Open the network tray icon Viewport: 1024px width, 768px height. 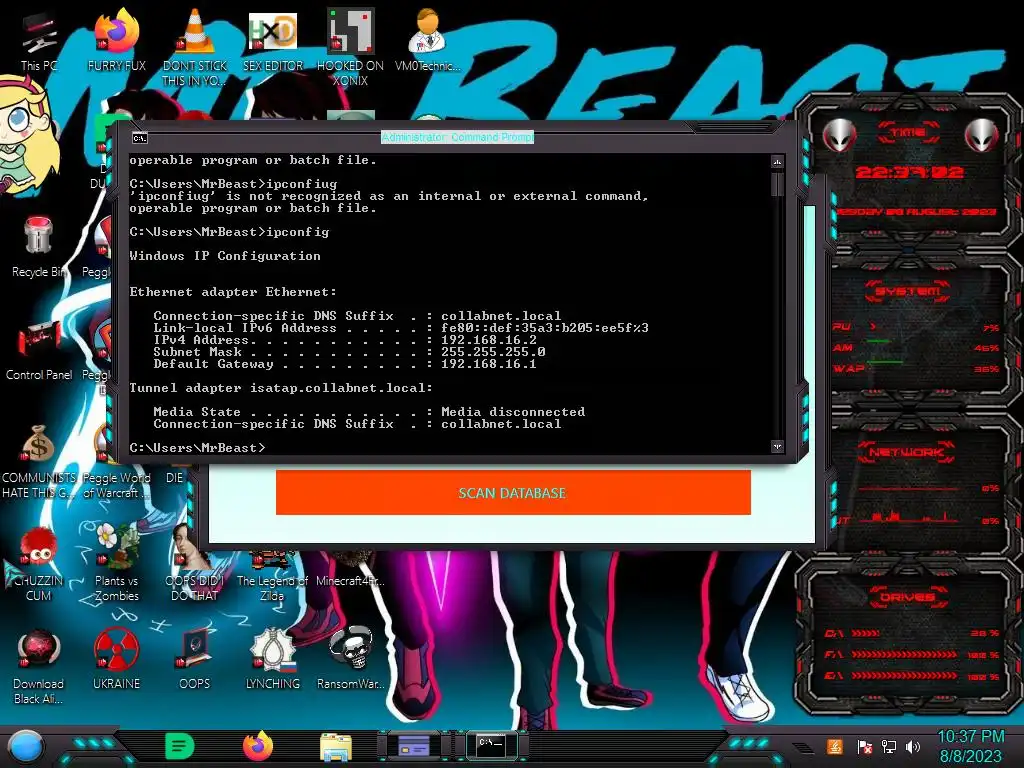pos(888,746)
